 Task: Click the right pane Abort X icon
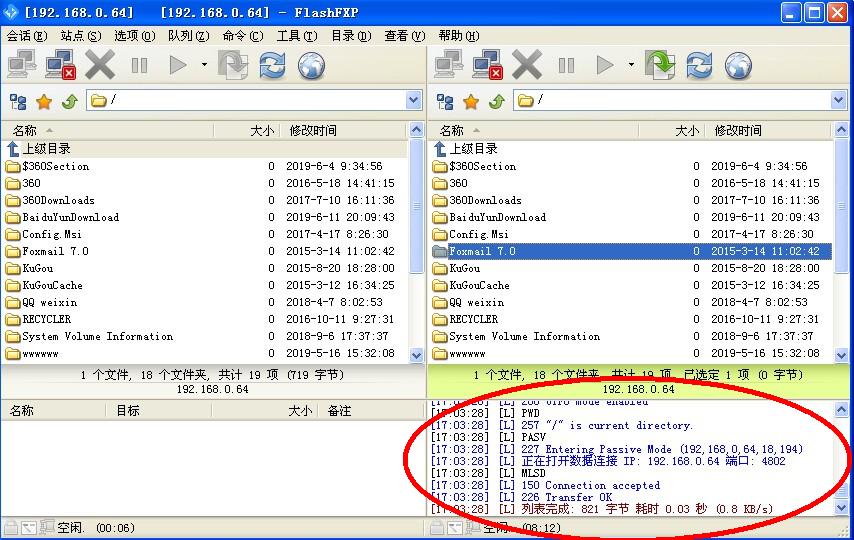(x=527, y=66)
